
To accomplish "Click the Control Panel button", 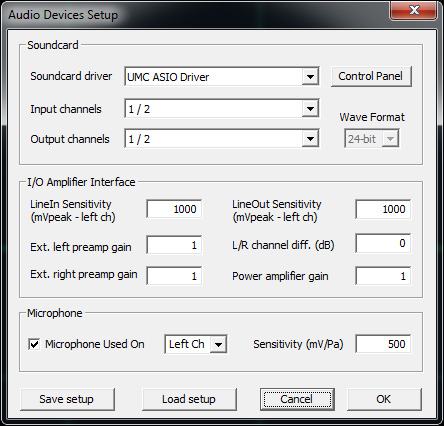I will (371, 76).
